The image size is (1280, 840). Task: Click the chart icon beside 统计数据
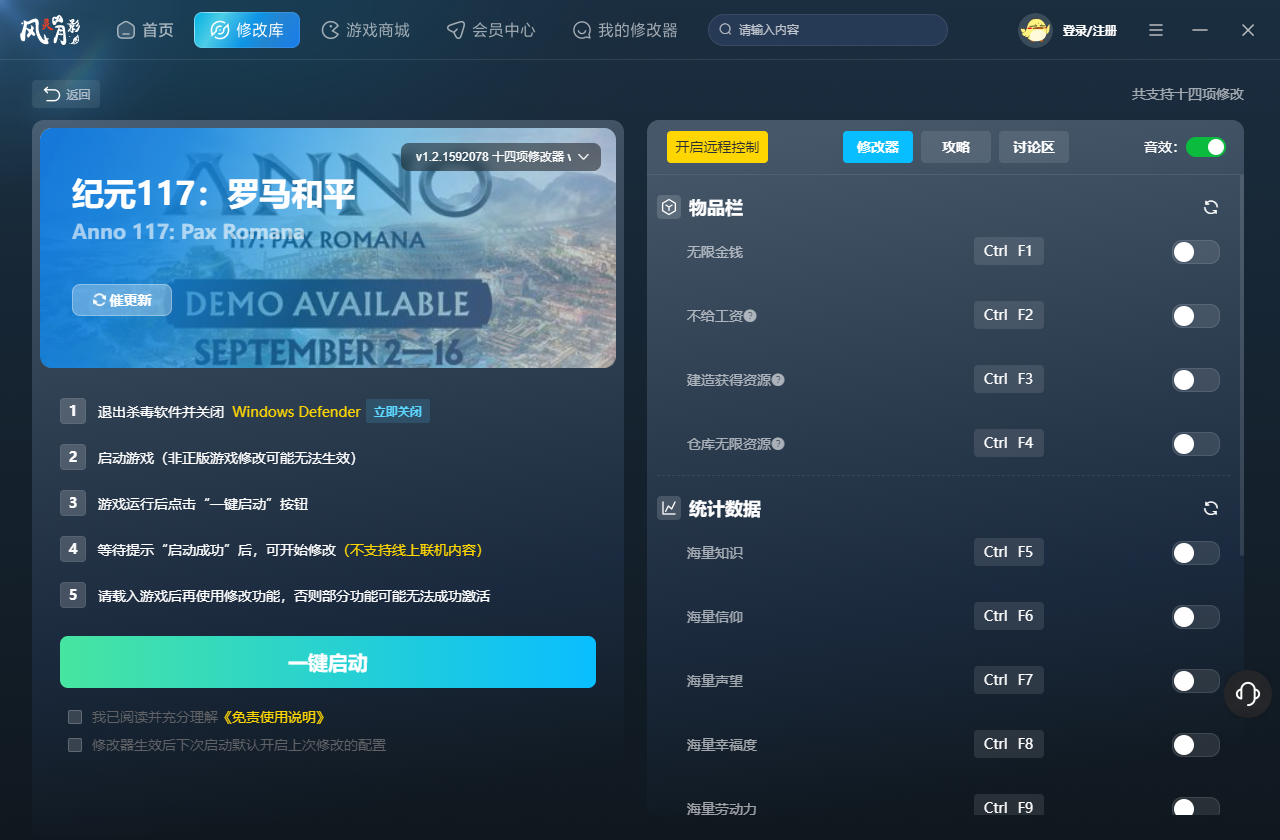tap(668, 508)
